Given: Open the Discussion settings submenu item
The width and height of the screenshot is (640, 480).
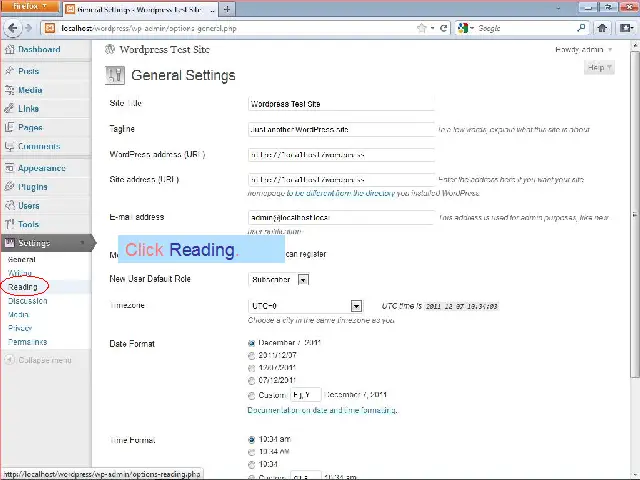Looking at the screenshot, I should [x=28, y=301].
